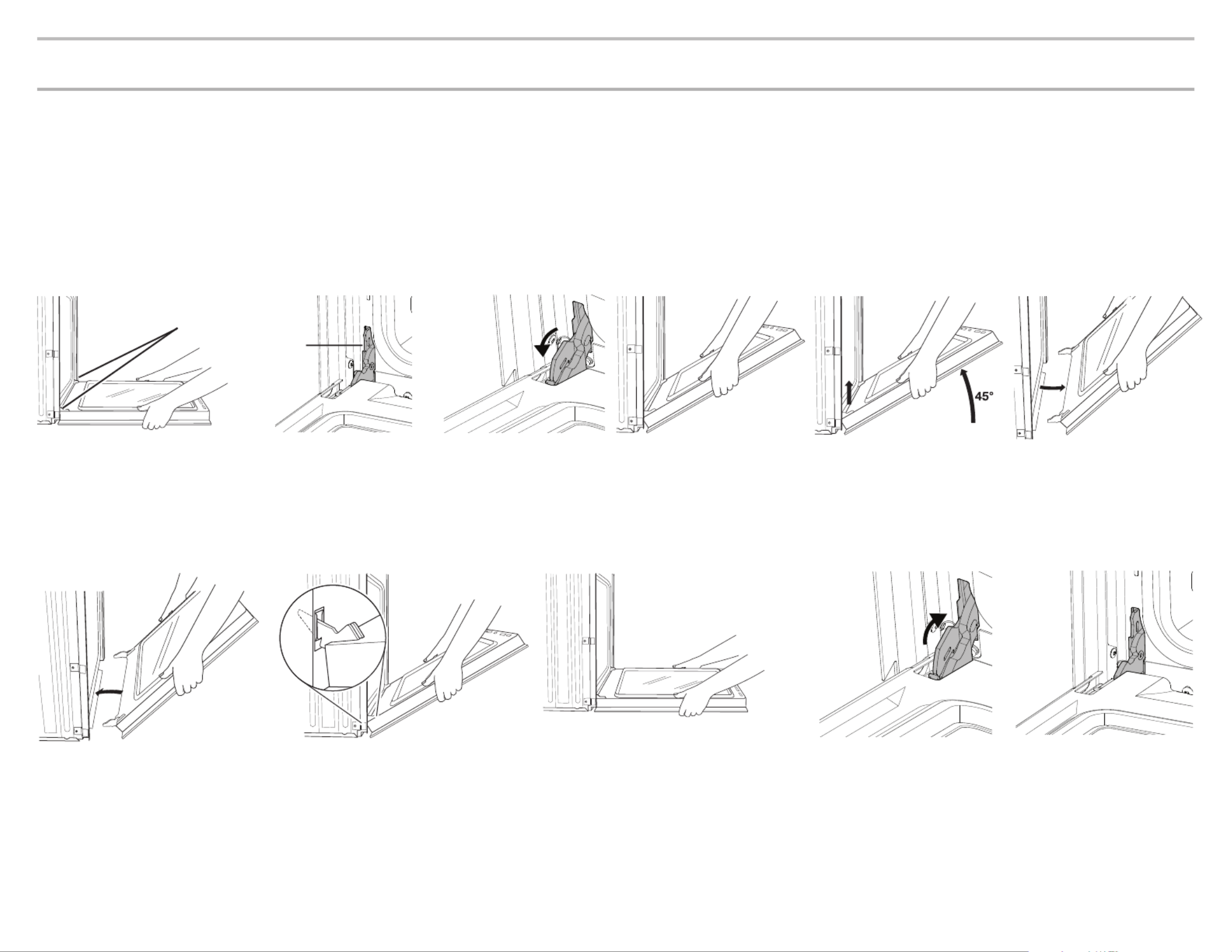The height and width of the screenshot is (952, 1232).
Task: Open the illustration of the flat open door, bottom row
Action: [654, 645]
